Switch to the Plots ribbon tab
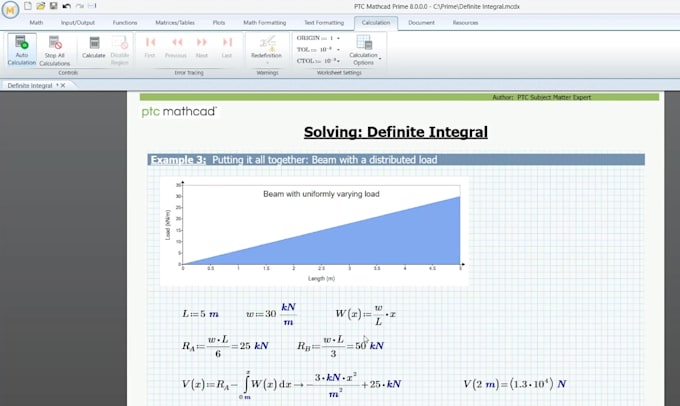Image resolution: width=680 pixels, height=406 pixels. [219, 23]
